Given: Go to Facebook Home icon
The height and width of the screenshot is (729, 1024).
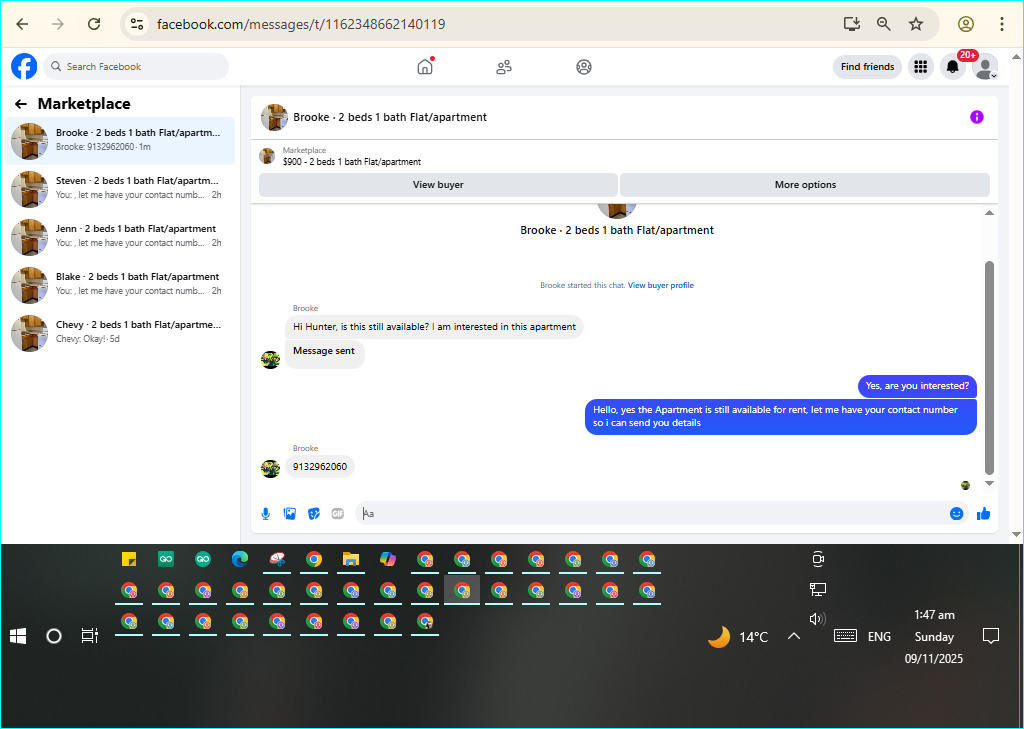Looking at the screenshot, I should tap(425, 67).
